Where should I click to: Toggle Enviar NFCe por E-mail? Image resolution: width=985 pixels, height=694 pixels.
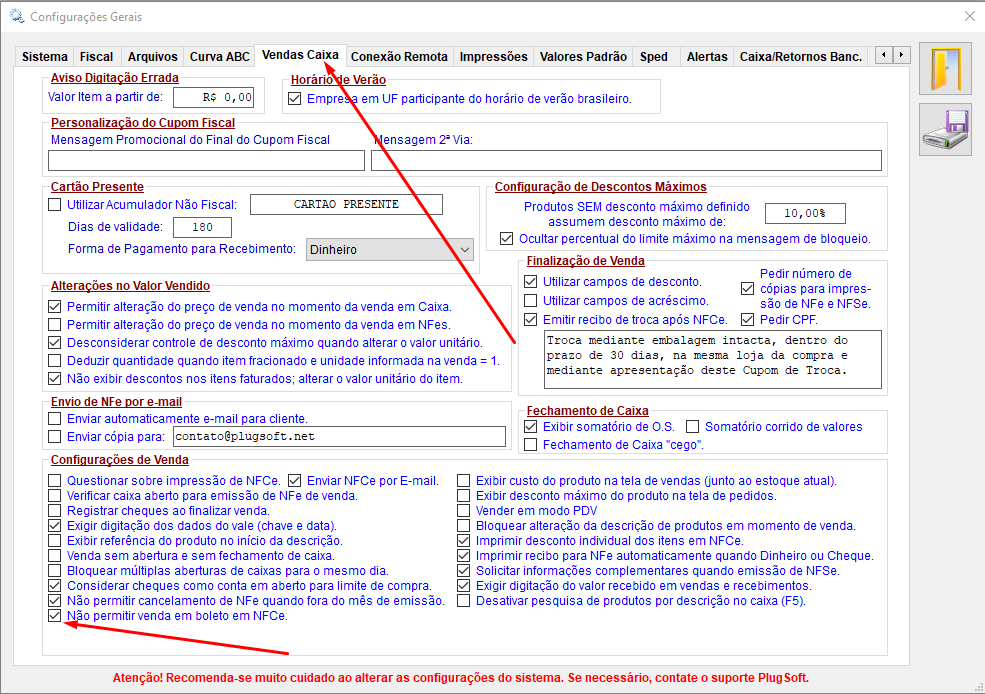pos(295,480)
